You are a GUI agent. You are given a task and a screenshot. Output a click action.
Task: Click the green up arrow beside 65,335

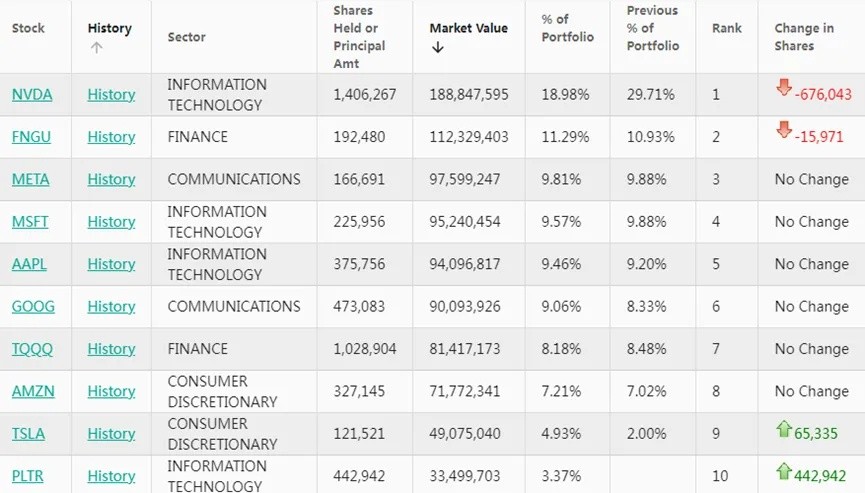(784, 428)
